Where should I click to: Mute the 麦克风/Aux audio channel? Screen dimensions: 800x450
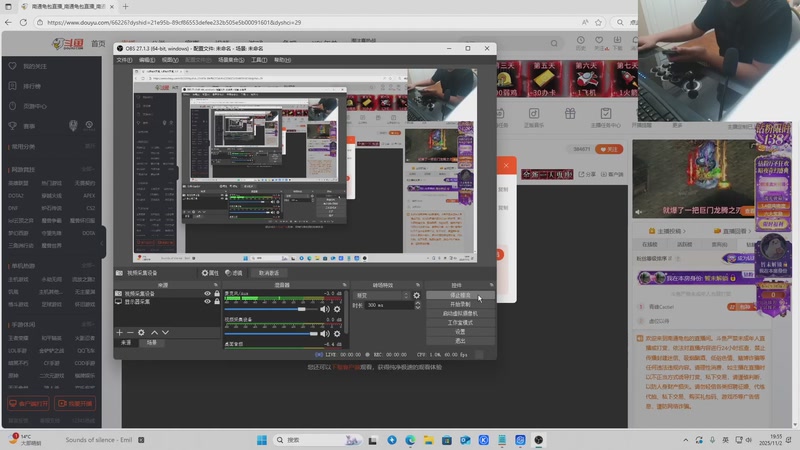324,309
